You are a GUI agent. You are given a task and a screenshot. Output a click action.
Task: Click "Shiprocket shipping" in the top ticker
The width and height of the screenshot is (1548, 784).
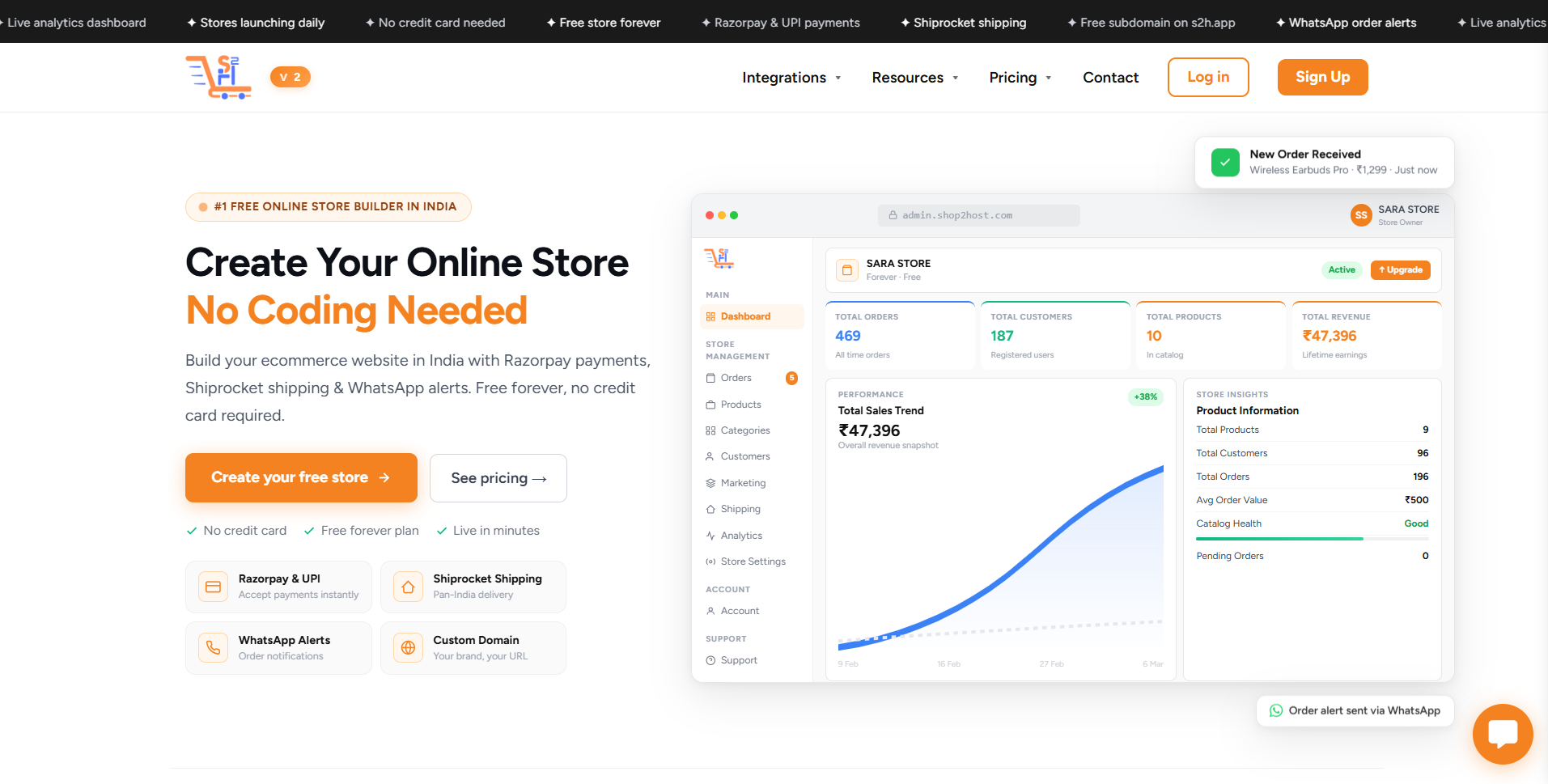tap(963, 23)
